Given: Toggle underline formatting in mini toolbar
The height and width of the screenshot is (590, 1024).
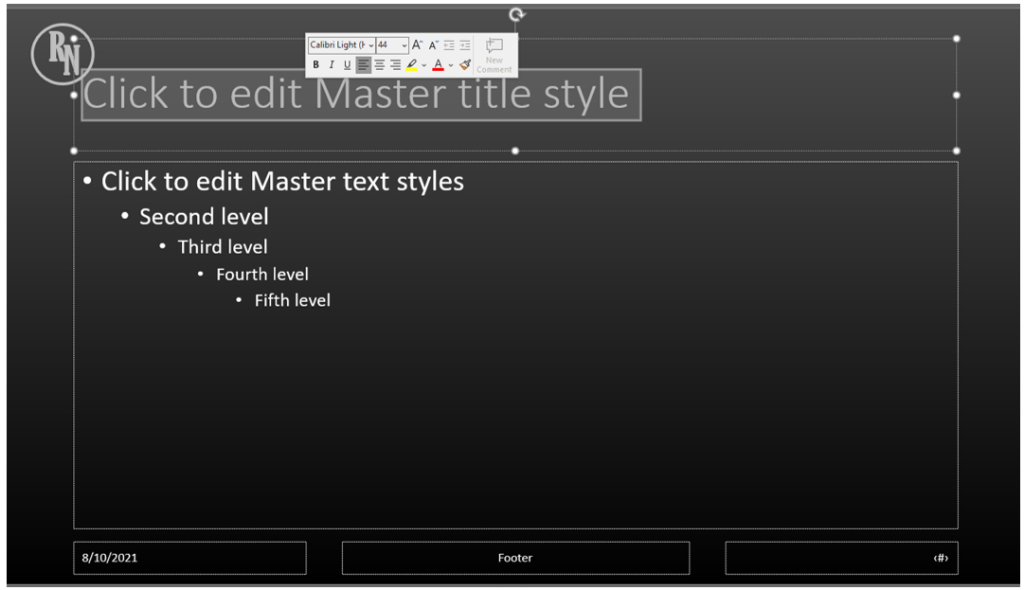Looking at the screenshot, I should click(x=347, y=65).
